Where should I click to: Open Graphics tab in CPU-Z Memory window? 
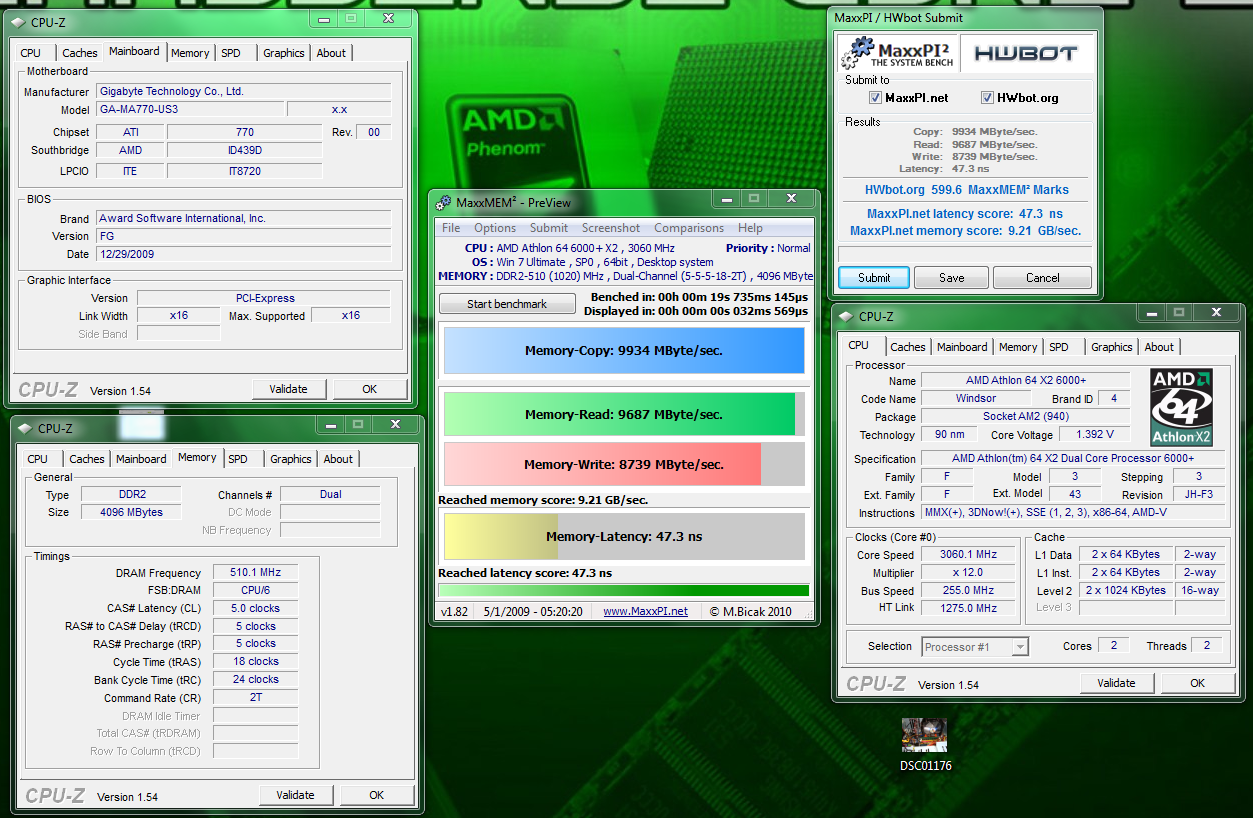click(291, 459)
